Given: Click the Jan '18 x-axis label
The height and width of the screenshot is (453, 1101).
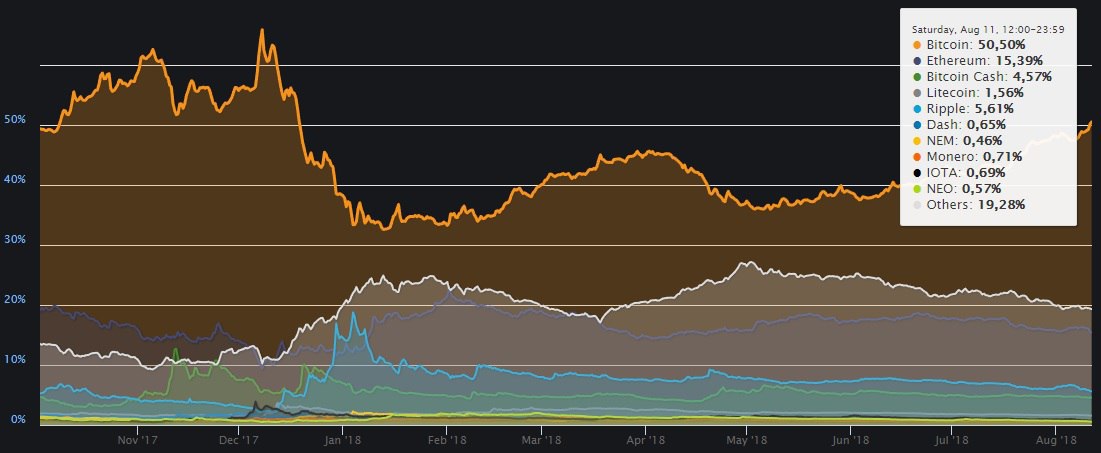Looking at the screenshot, I should [342, 440].
